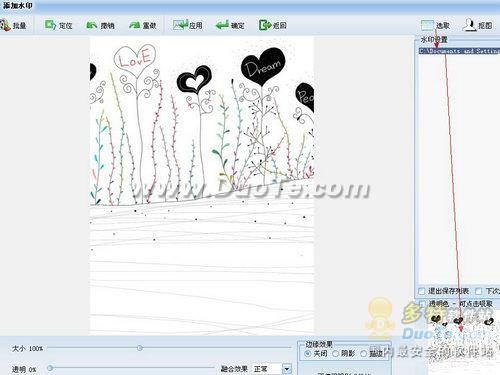Select the C:\Documents watermark list entry
Viewport: 500px width, 375px height.
pos(459,51)
